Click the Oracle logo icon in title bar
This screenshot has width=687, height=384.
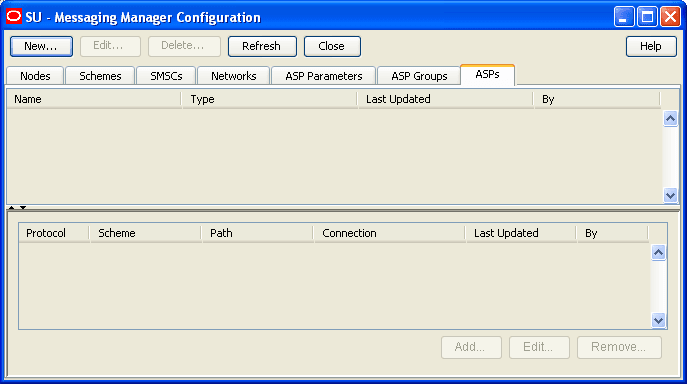click(x=14, y=17)
